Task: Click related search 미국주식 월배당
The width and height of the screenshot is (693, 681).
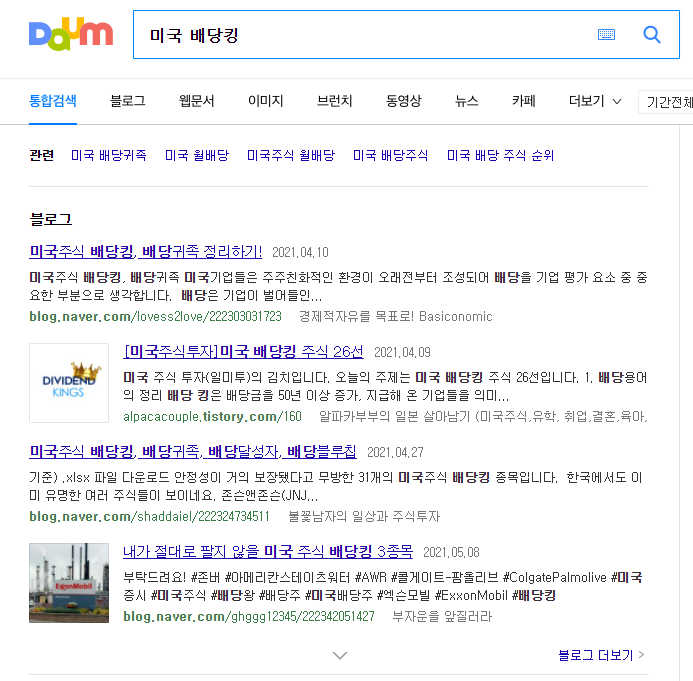Action: [x=291, y=156]
